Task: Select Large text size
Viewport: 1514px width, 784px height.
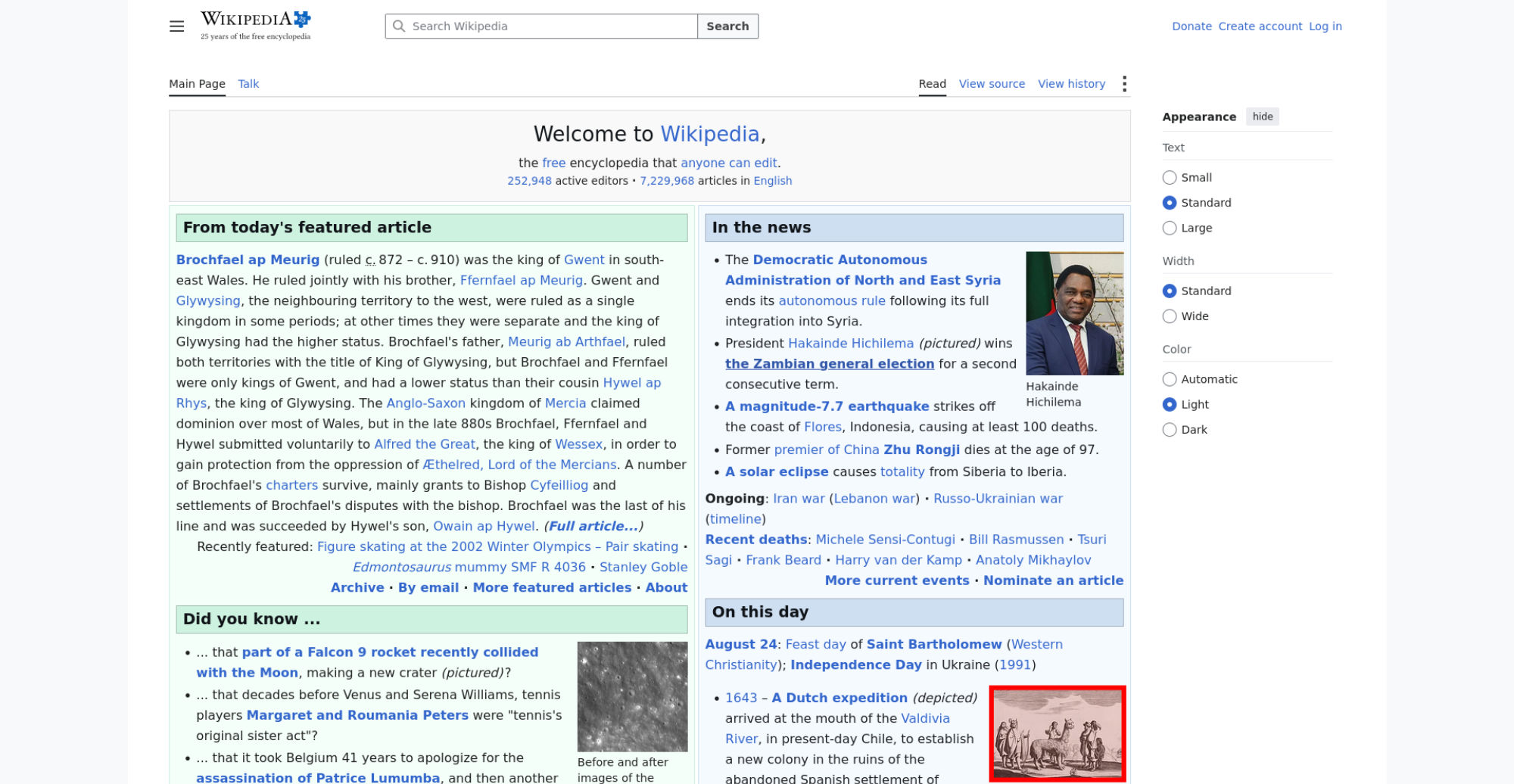Action: 1170,228
